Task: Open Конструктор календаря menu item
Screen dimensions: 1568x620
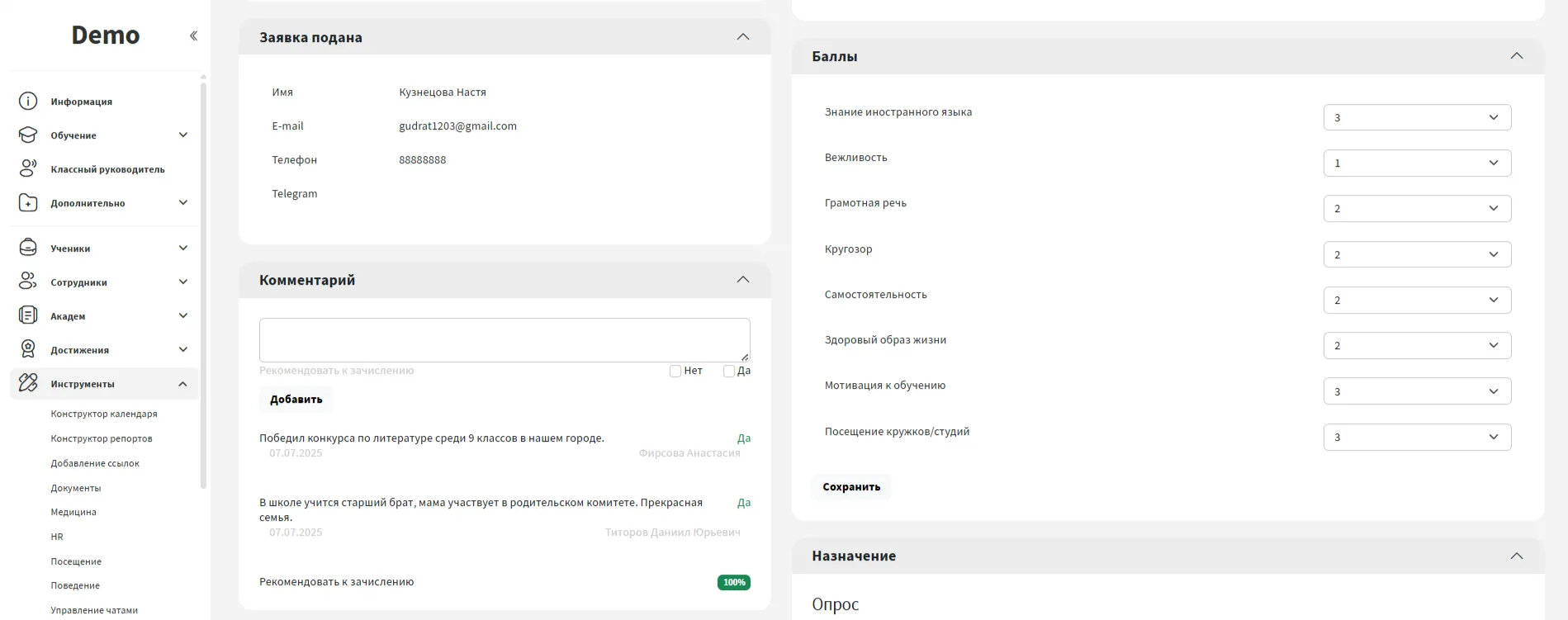Action: (x=104, y=414)
